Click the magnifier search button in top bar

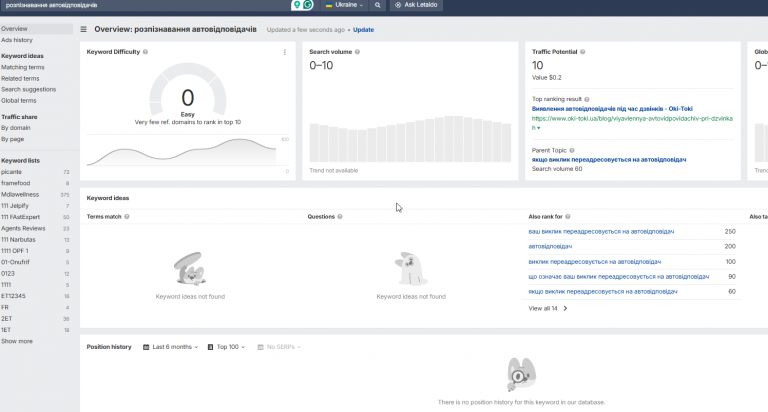[378, 5]
